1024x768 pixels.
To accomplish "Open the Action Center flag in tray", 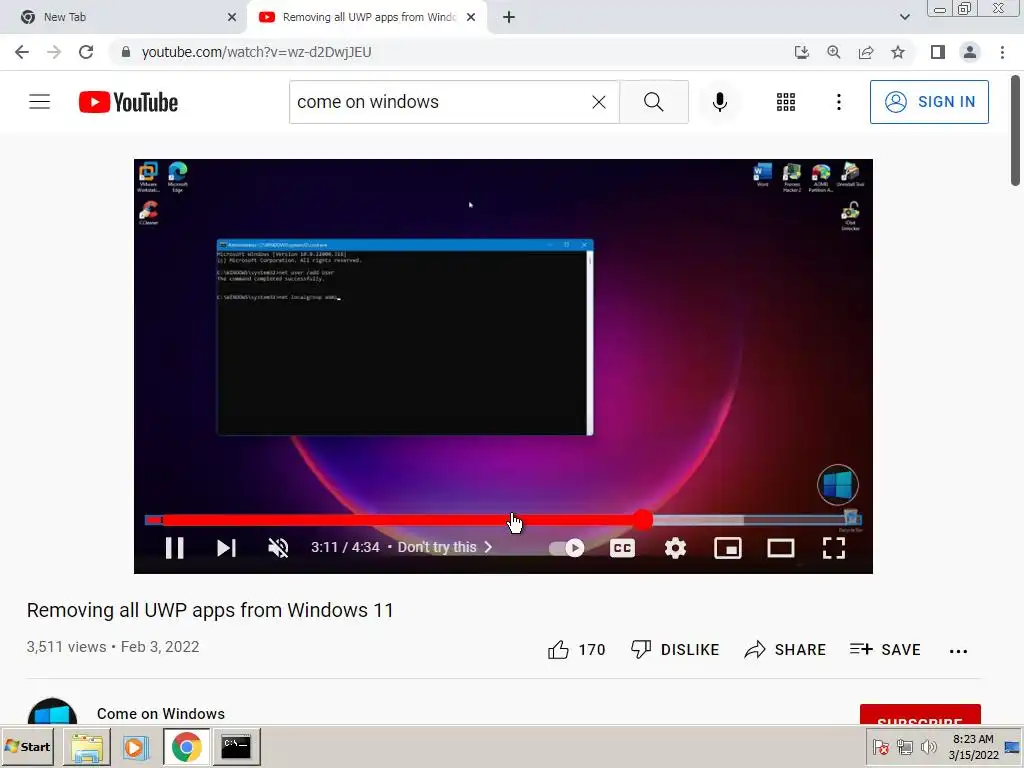I will point(880,747).
